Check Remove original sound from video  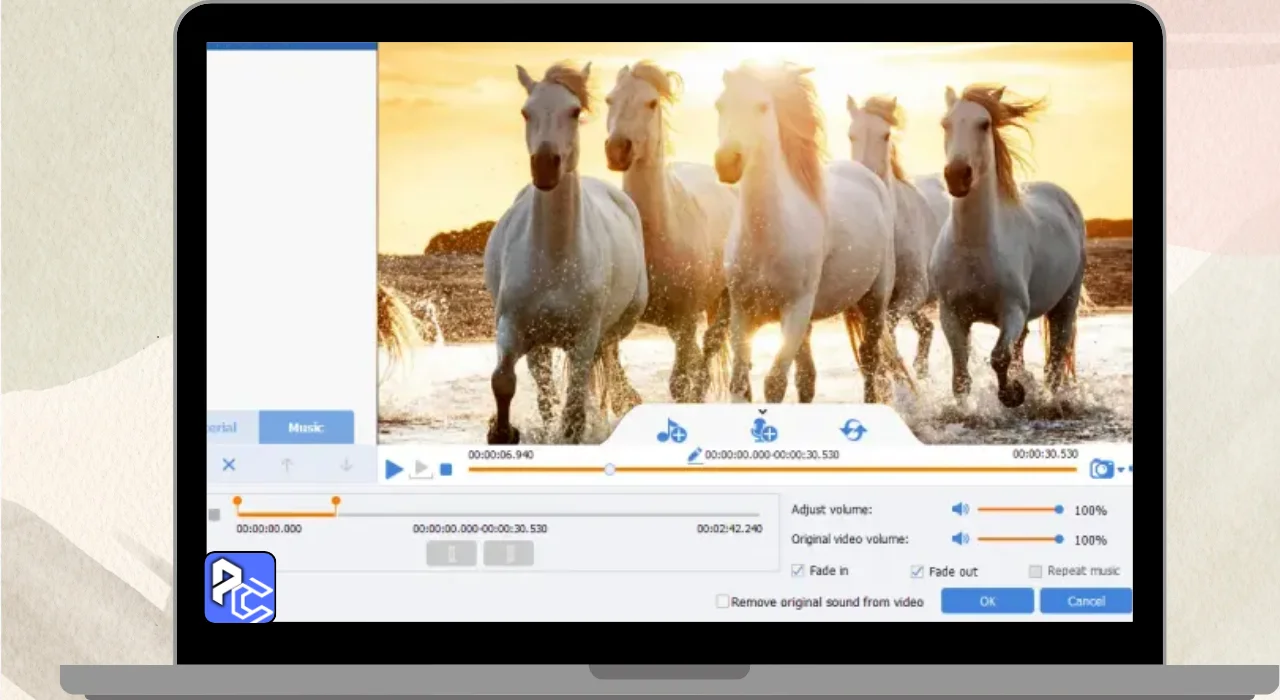tap(722, 602)
